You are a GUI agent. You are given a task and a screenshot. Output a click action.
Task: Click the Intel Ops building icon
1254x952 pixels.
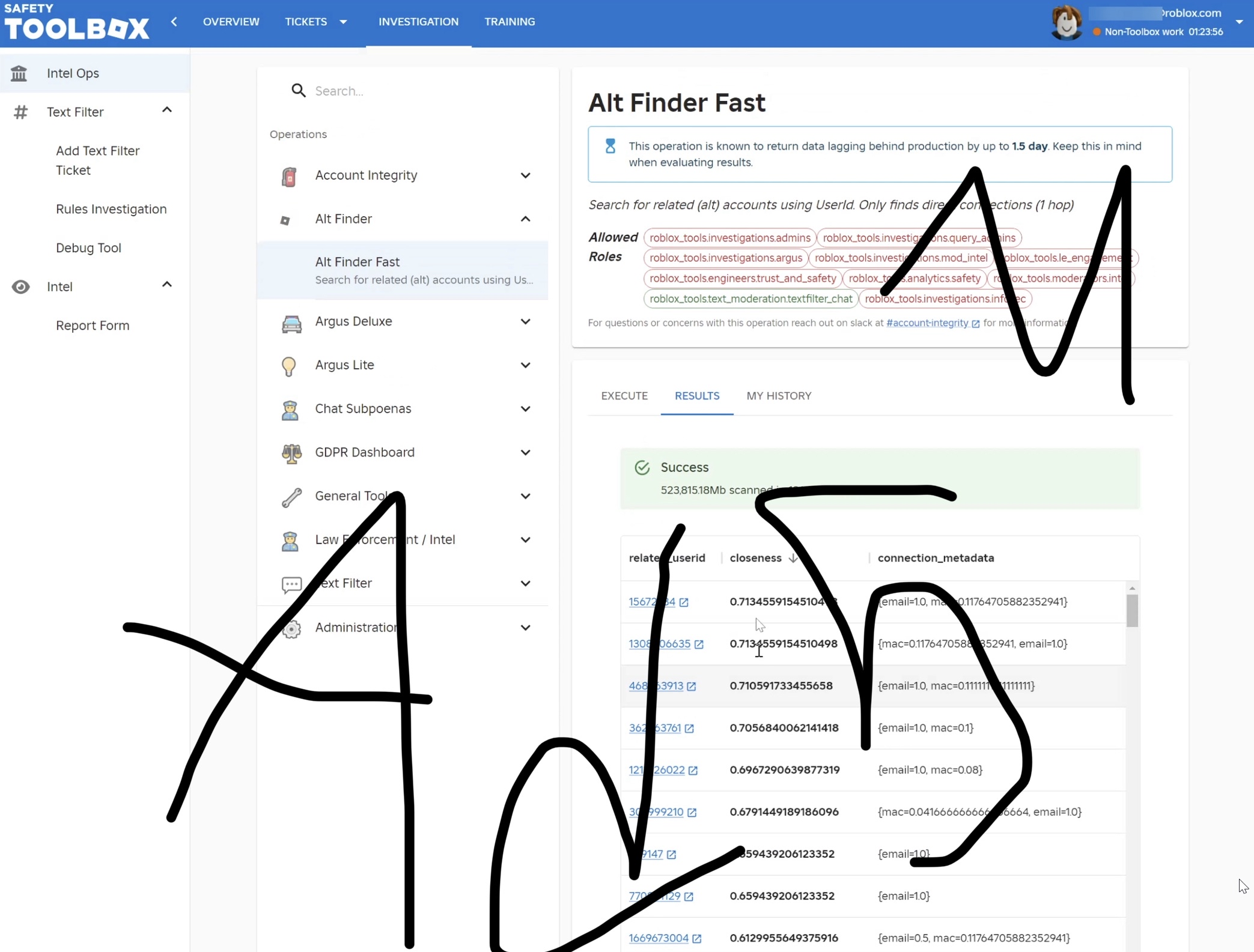(19, 73)
